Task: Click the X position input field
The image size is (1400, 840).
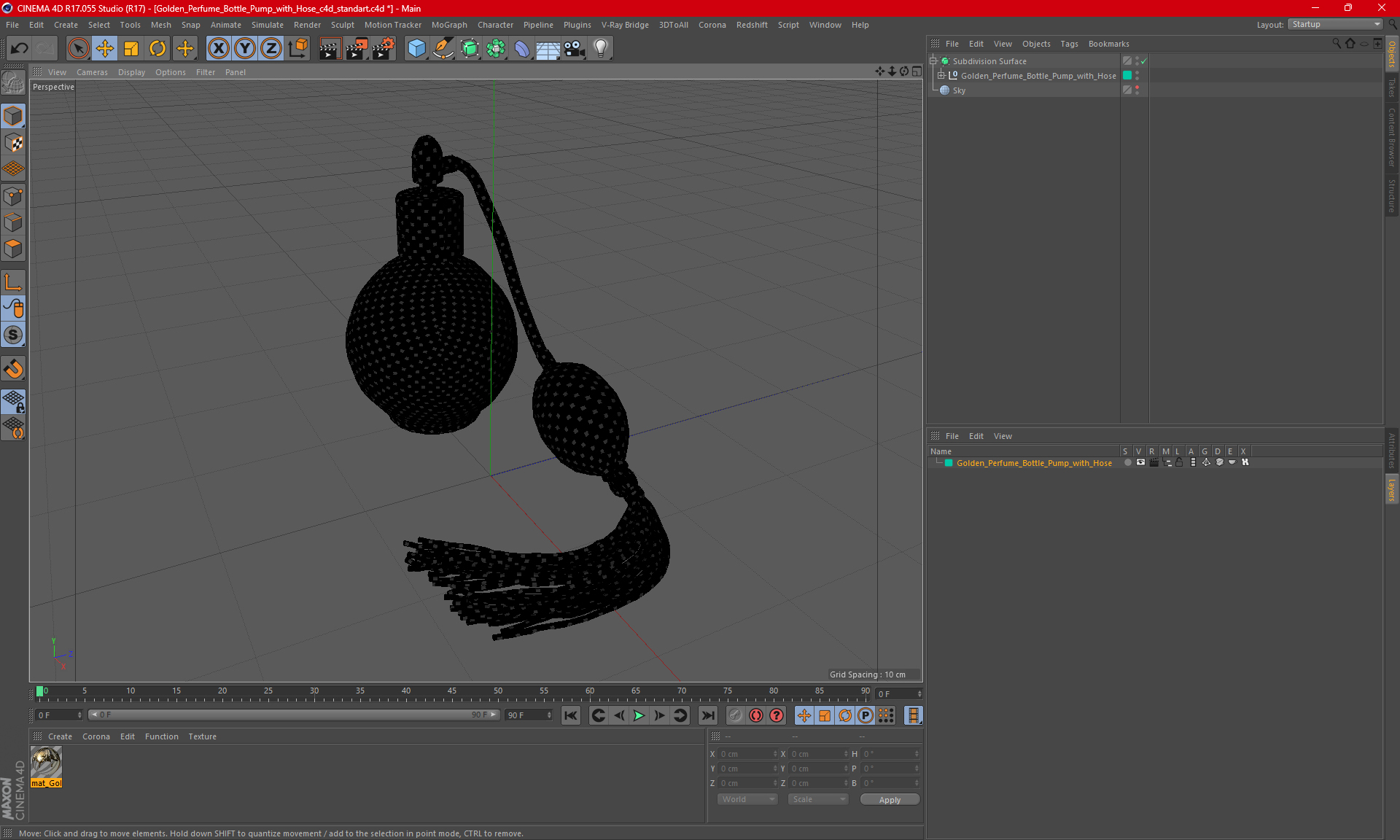Action: pos(746,754)
